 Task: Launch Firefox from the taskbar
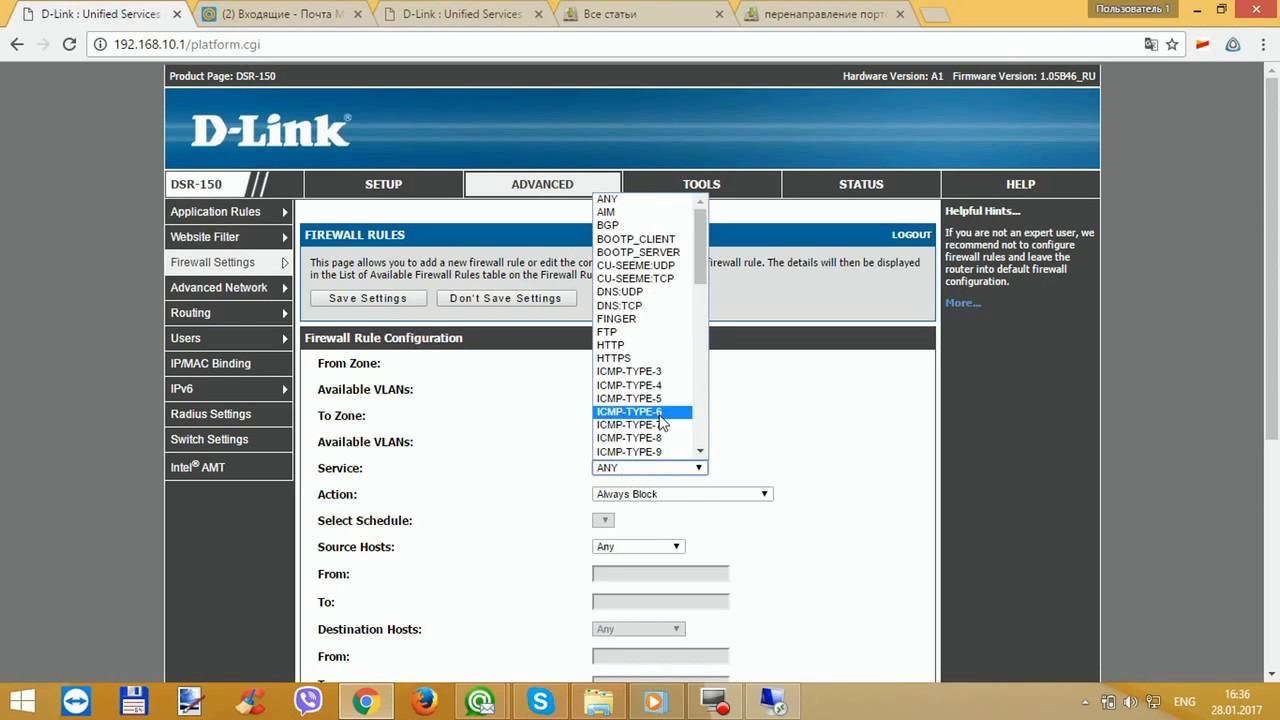[424, 701]
